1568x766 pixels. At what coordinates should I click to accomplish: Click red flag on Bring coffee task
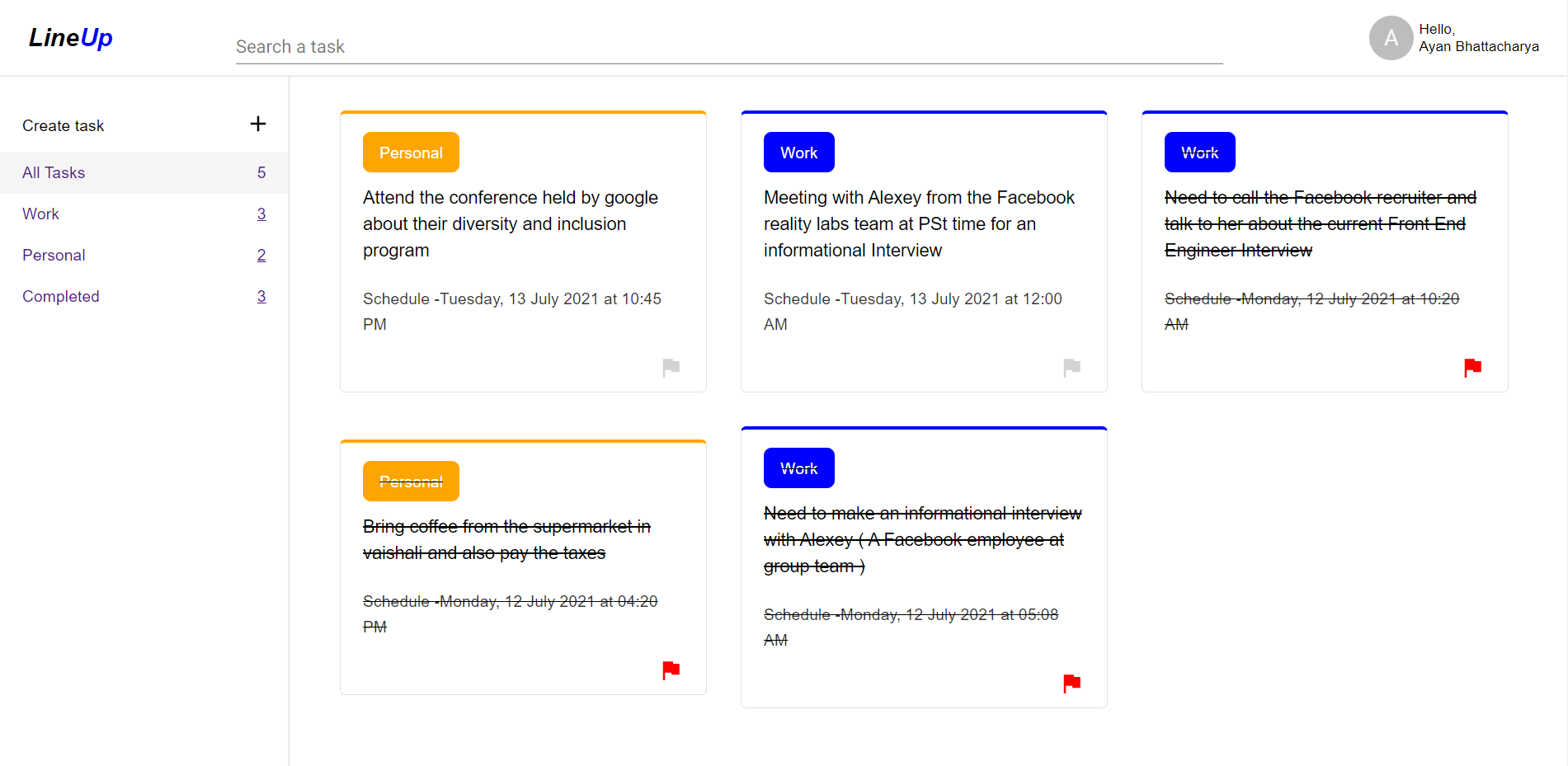tap(671, 670)
